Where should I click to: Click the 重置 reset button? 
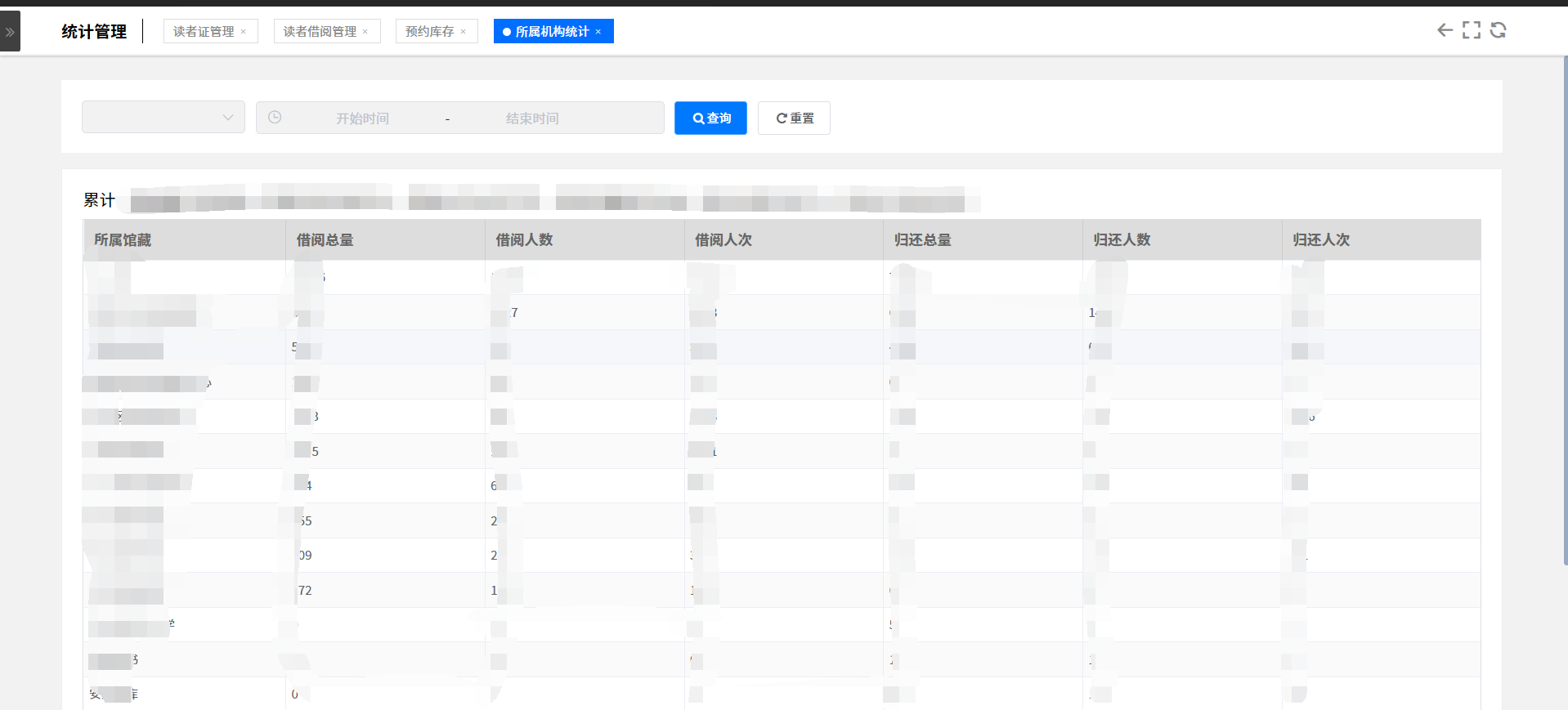click(x=794, y=118)
